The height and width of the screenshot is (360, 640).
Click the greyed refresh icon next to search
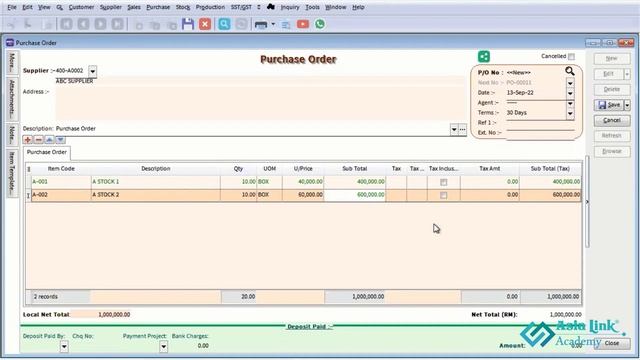[x=241, y=24]
